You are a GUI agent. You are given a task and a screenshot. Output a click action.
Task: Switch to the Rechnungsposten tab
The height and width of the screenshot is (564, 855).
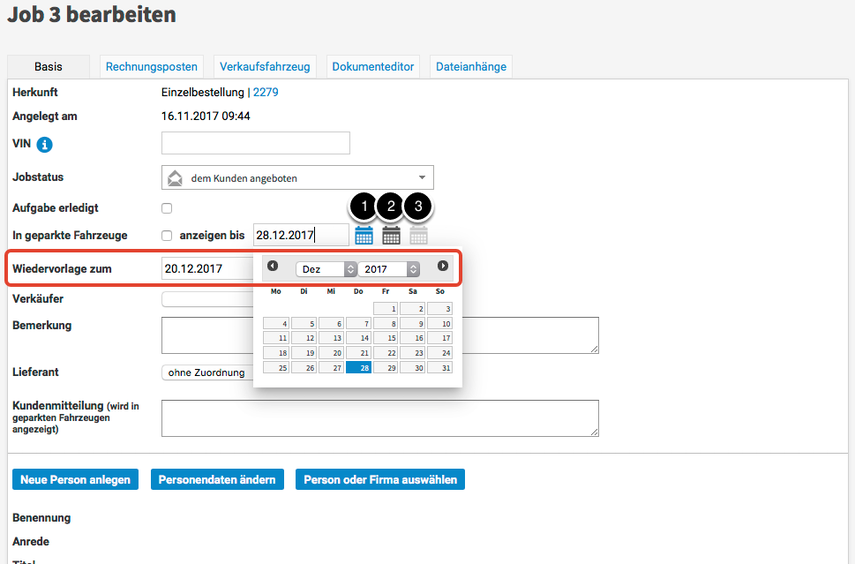click(x=152, y=67)
